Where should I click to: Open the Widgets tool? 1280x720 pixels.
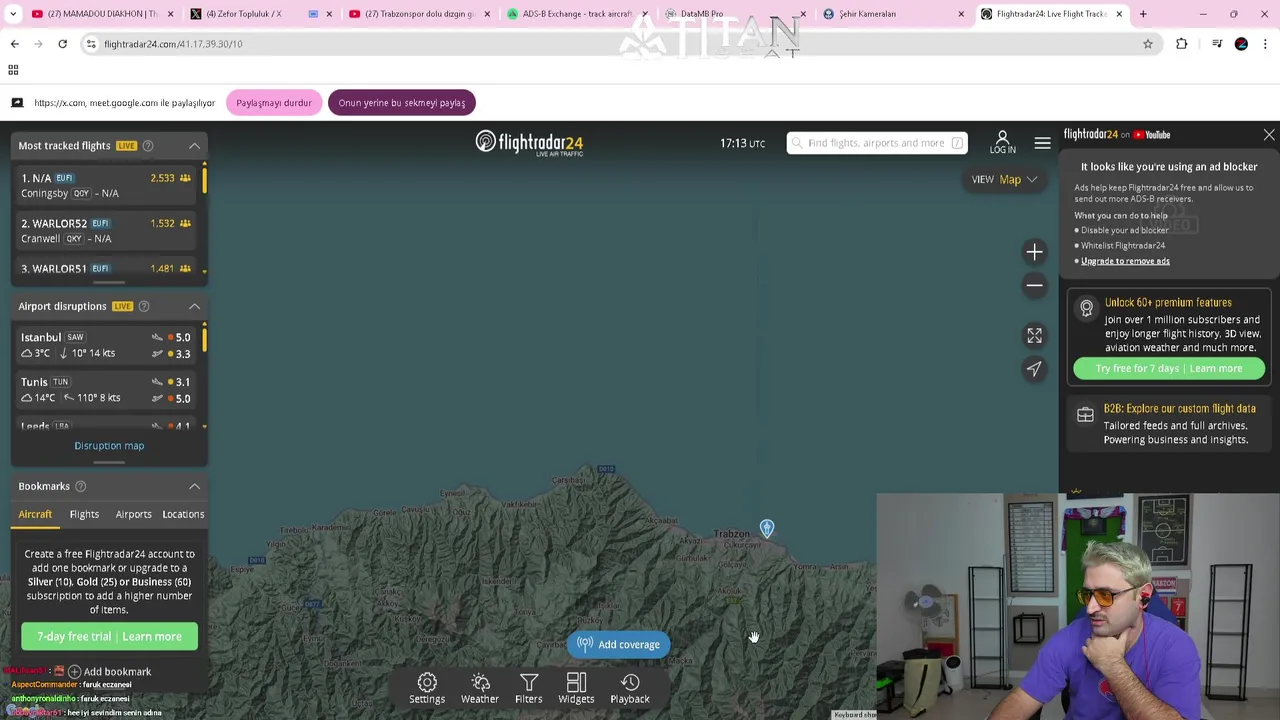pos(576,688)
